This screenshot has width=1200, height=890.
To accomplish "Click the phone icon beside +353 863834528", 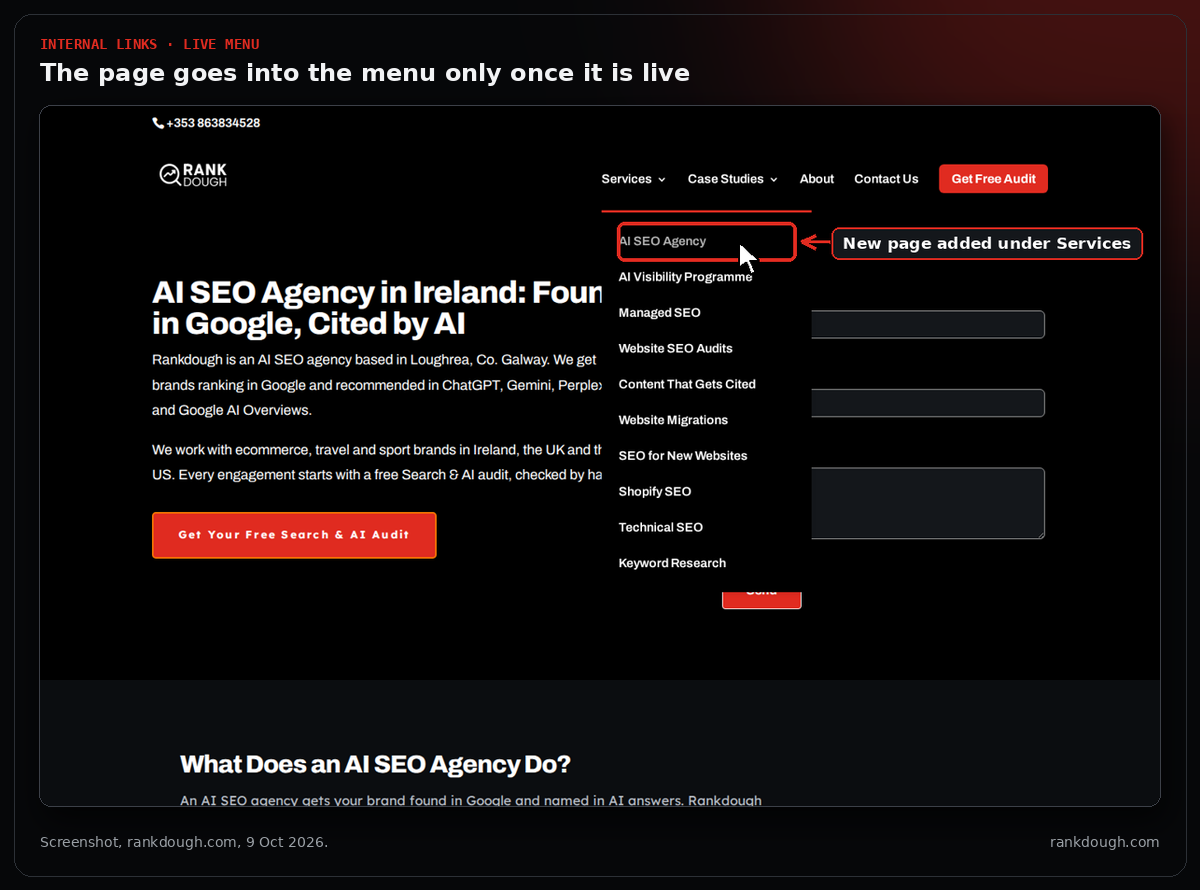I will [x=158, y=123].
